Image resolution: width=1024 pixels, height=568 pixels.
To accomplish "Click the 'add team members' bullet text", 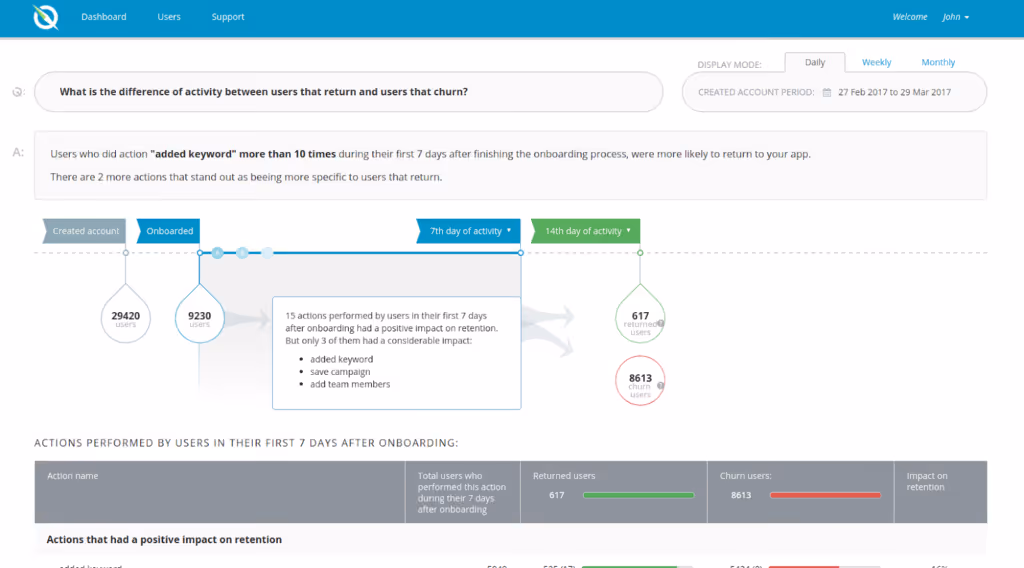I will (350, 384).
